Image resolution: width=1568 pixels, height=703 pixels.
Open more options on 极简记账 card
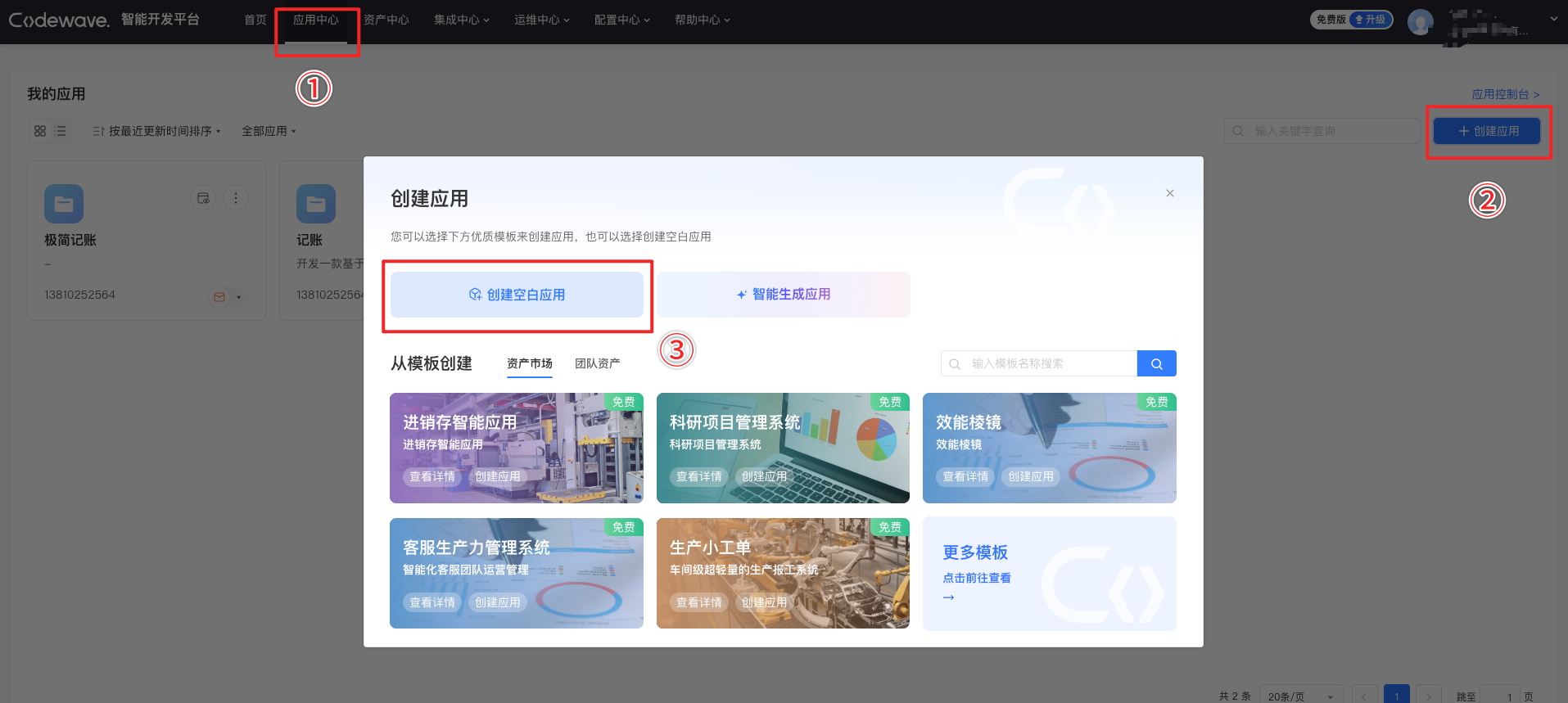[236, 197]
